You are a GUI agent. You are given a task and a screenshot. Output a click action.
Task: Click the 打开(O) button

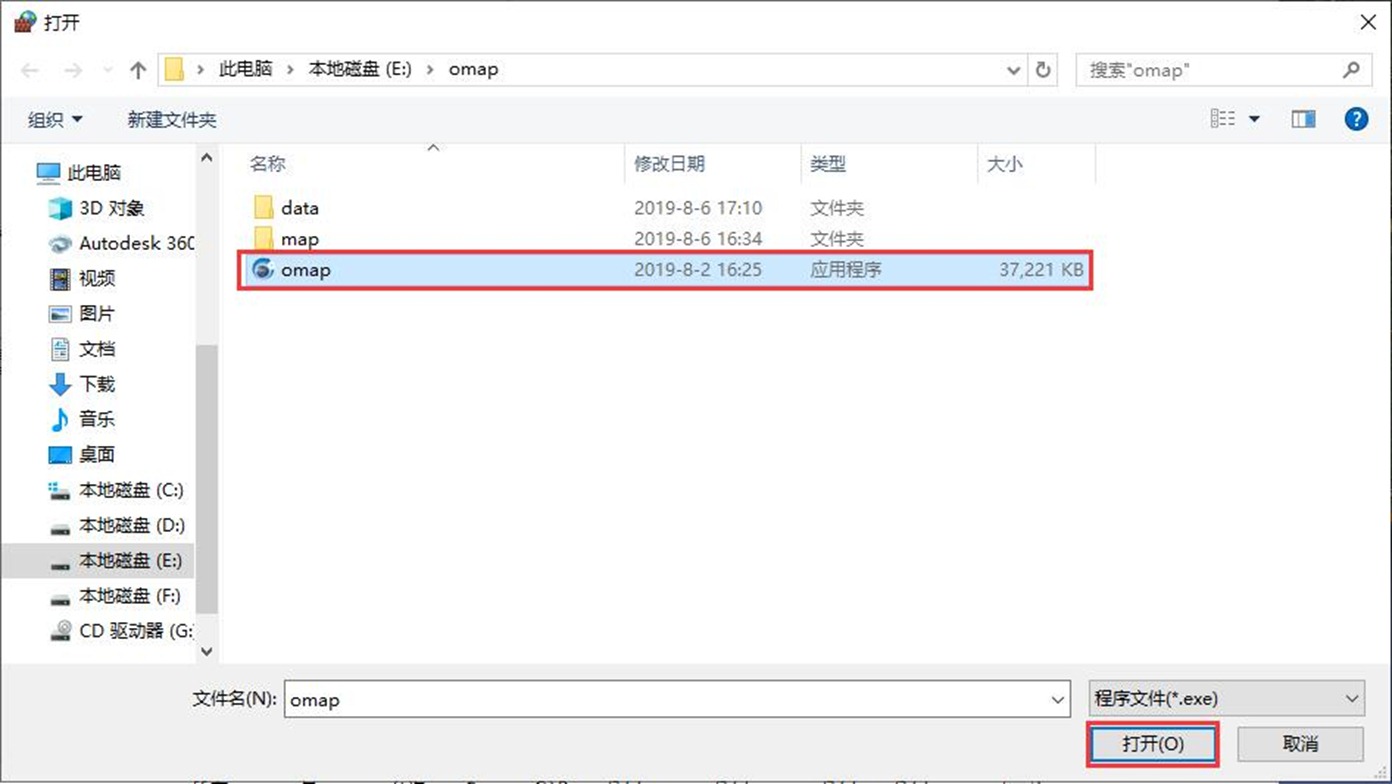1153,744
